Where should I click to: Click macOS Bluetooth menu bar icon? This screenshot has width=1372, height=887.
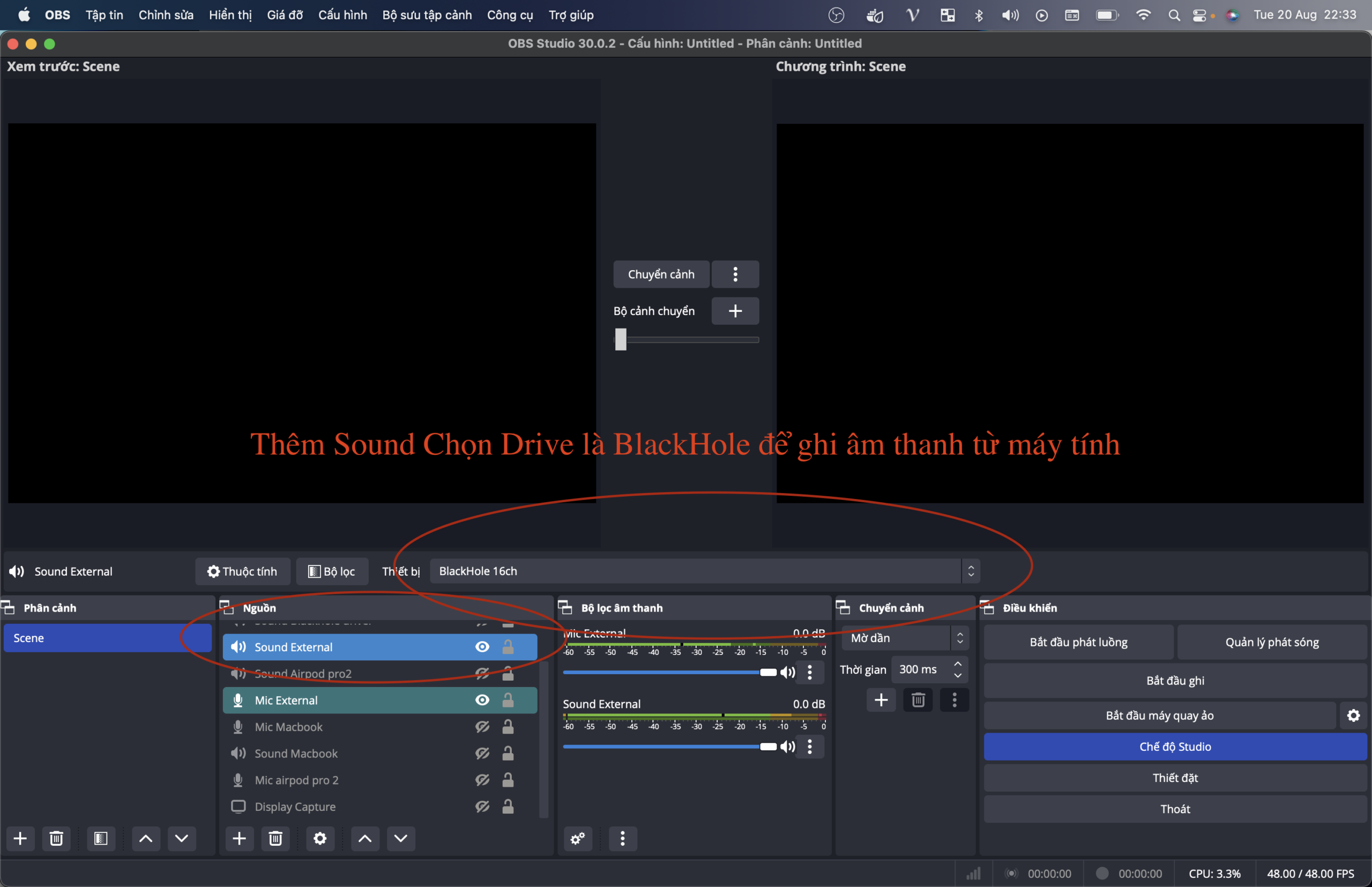coord(979,15)
